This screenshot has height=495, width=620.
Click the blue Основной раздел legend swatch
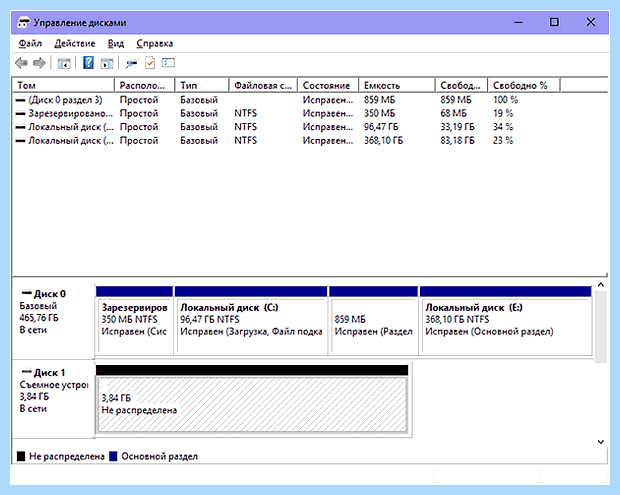[x=113, y=456]
